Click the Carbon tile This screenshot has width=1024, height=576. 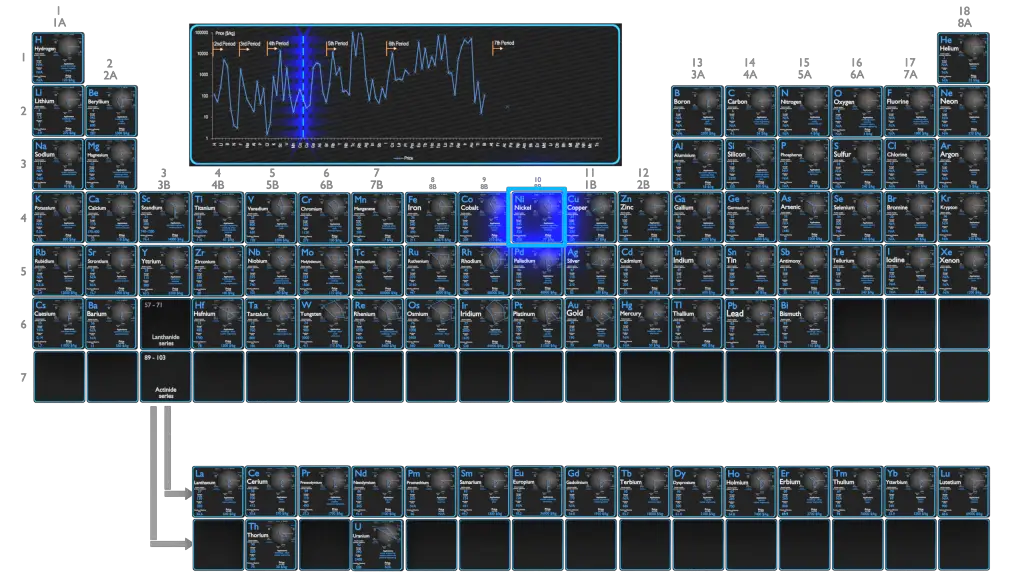750,111
